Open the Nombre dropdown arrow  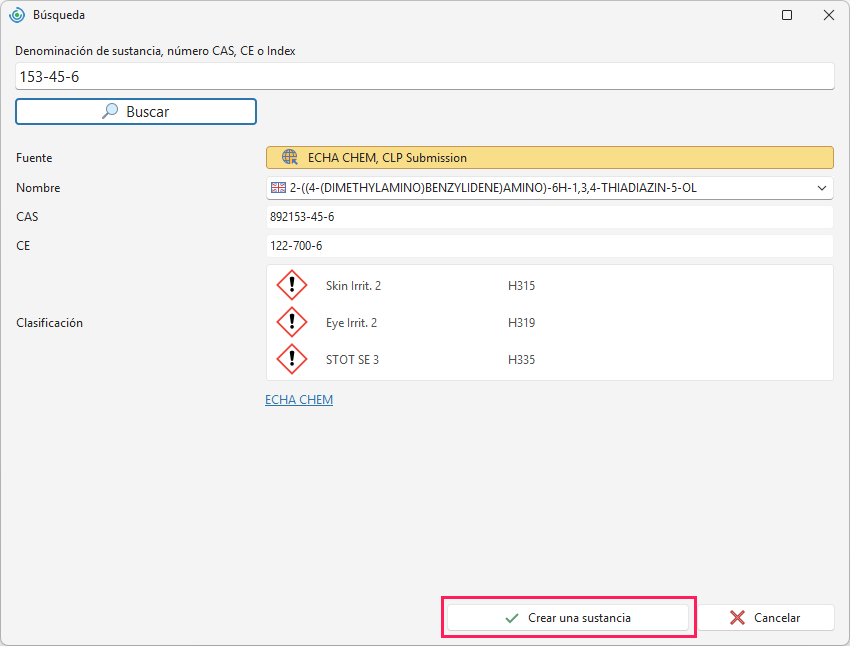tap(822, 188)
